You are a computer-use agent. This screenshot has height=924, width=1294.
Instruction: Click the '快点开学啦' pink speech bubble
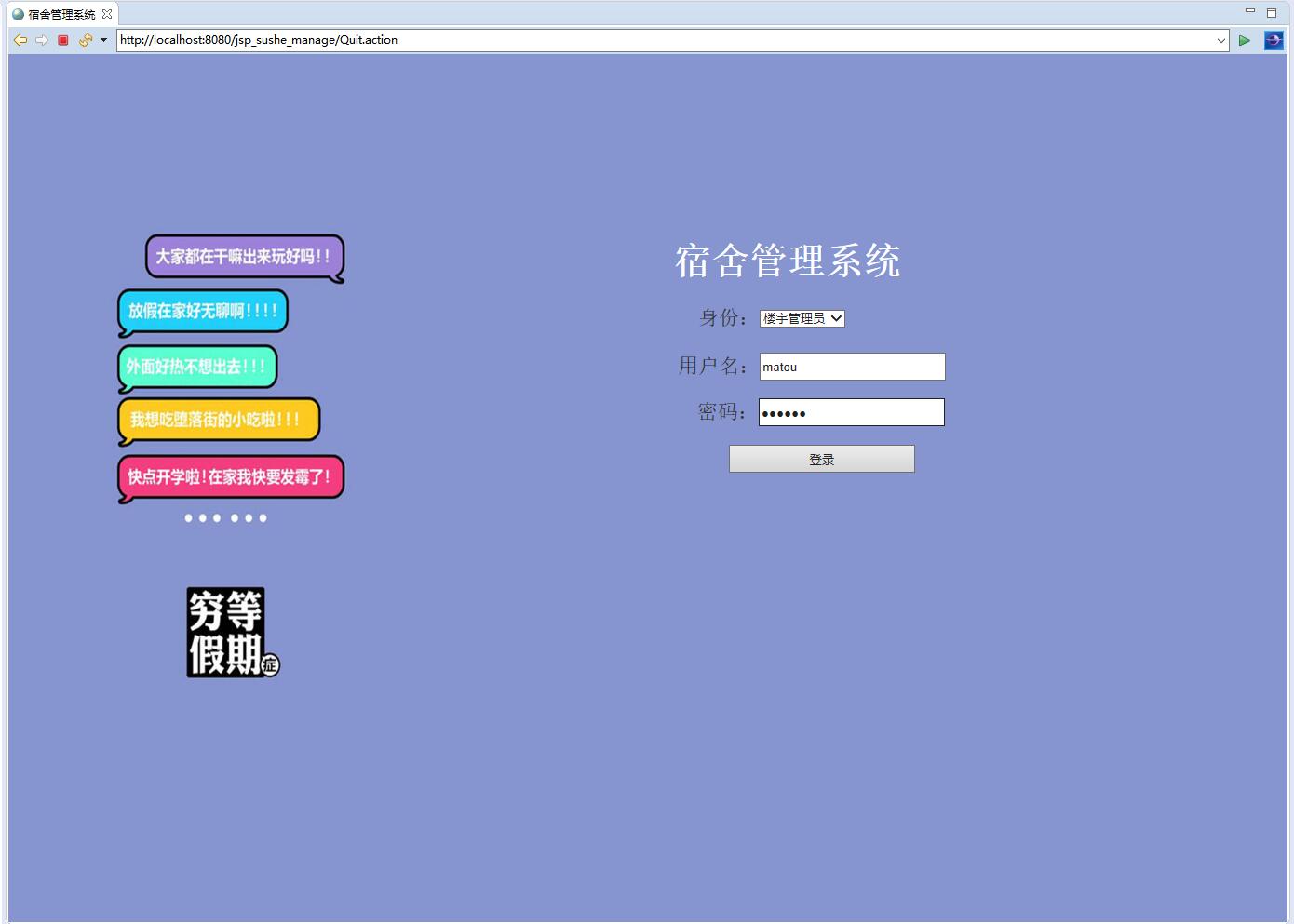(x=230, y=475)
